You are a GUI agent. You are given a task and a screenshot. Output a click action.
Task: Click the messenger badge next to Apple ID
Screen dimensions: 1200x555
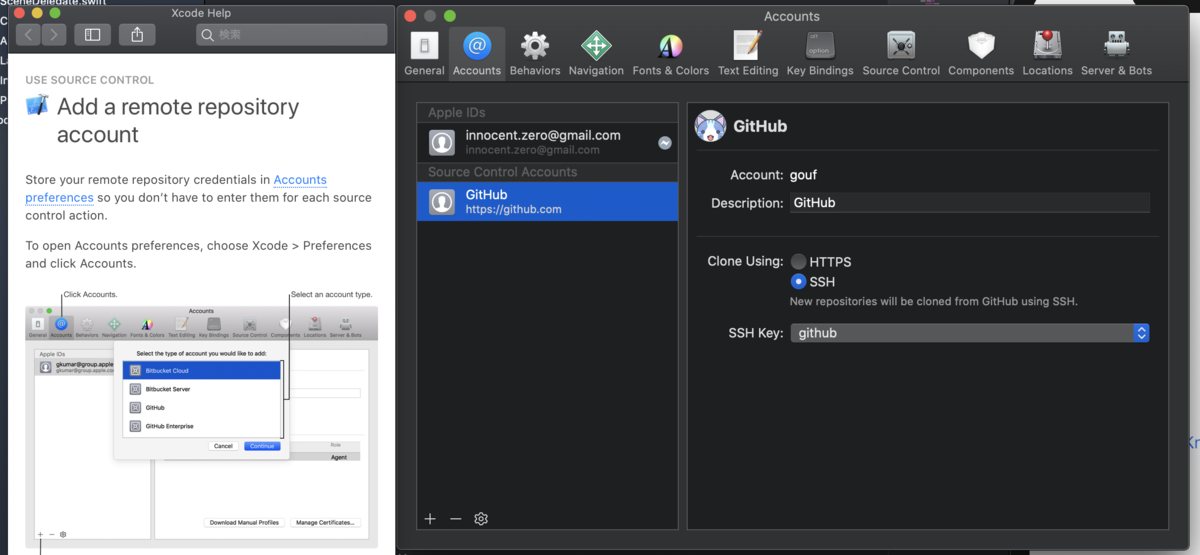coord(664,143)
